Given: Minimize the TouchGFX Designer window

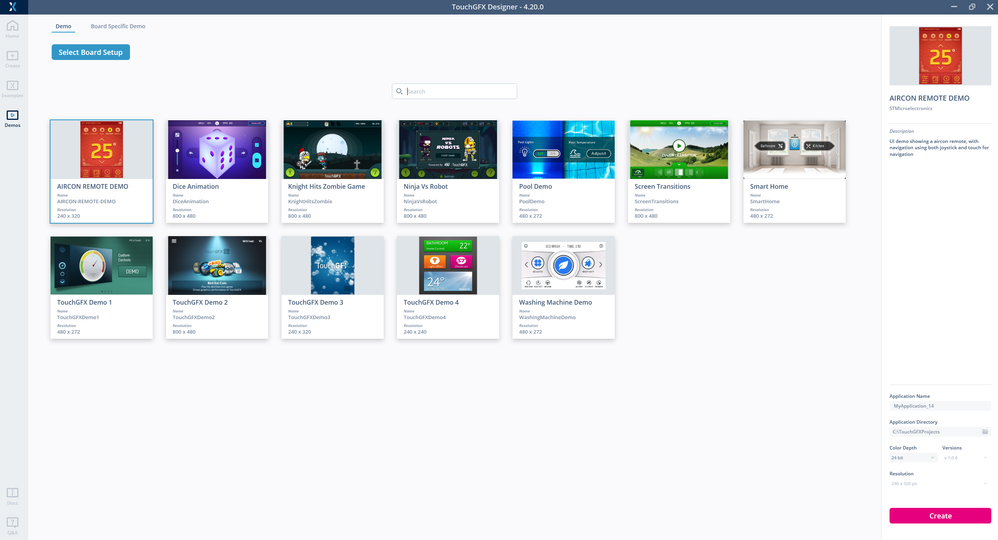Looking at the screenshot, I should coord(953,7).
